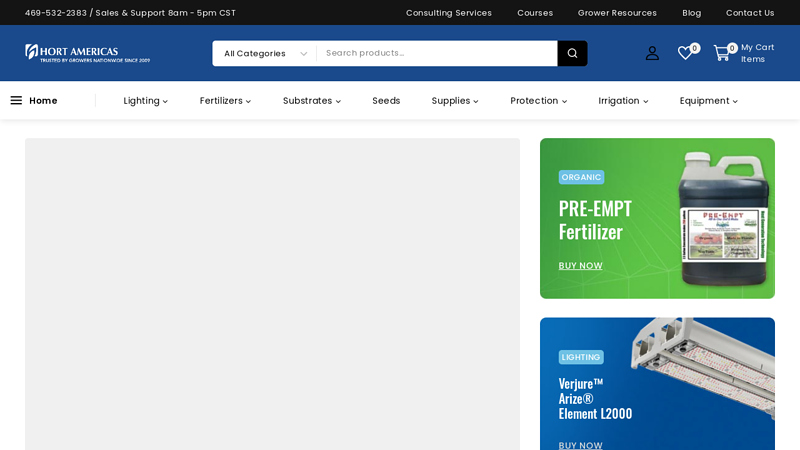Click Buy Now on PRE-EMPT Fertilizer banner
Viewport: 800px width, 450px height.
pos(580,266)
